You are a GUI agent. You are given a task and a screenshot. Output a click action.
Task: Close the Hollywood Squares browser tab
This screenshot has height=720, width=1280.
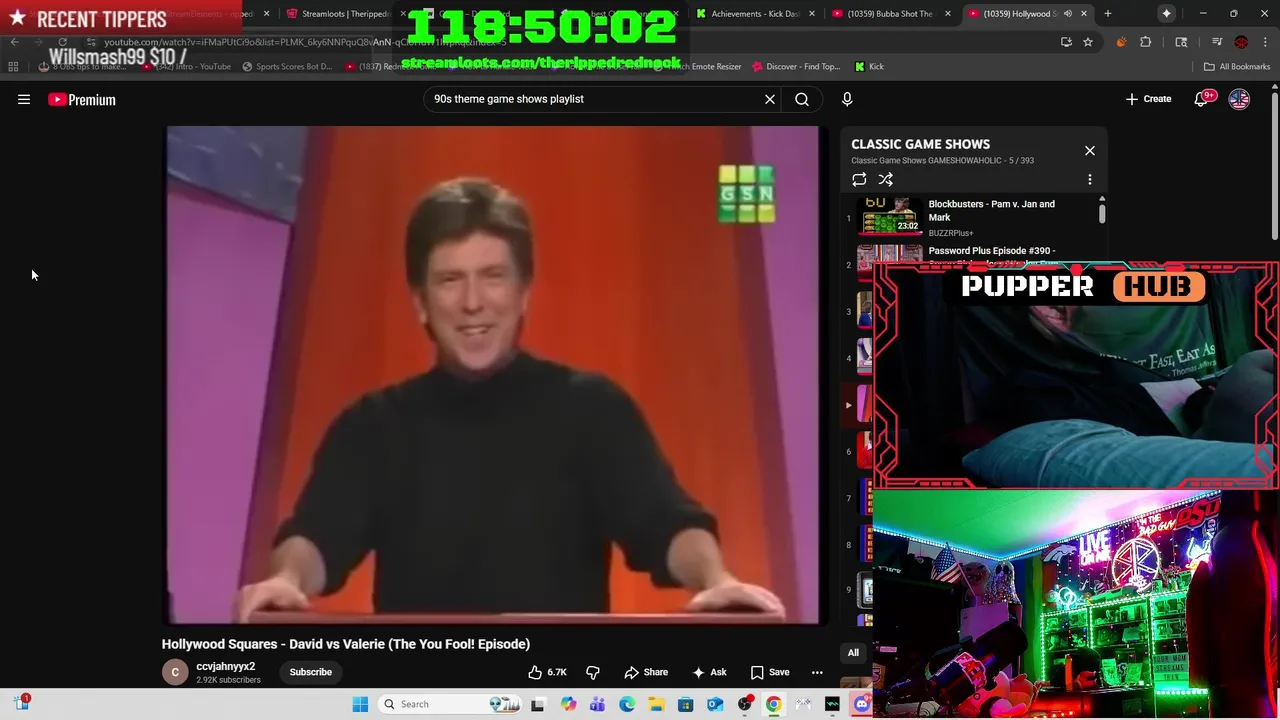1085,14
